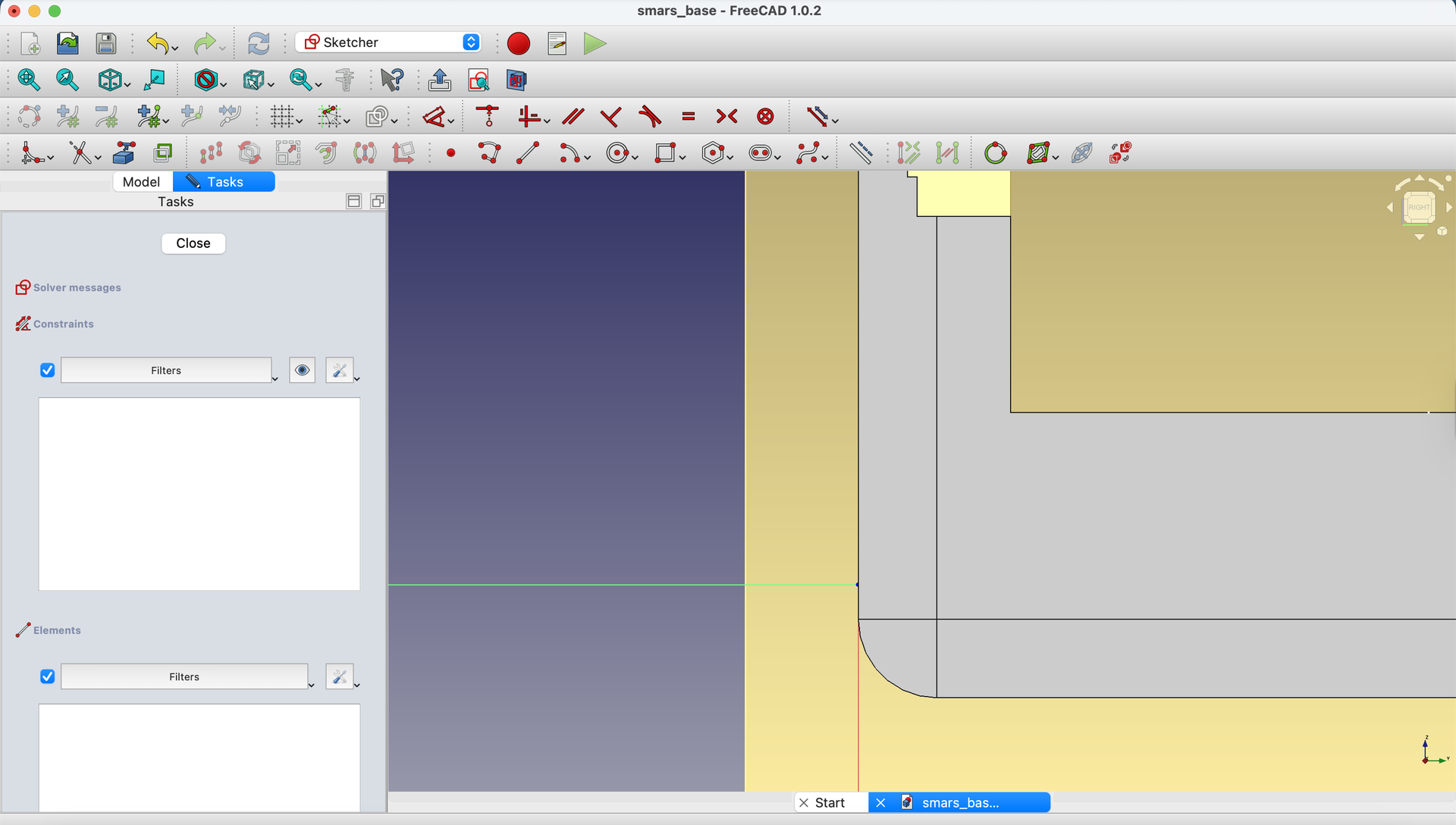The height and width of the screenshot is (825, 1456).
Task: Apply parallel constraint icon
Action: [573, 116]
